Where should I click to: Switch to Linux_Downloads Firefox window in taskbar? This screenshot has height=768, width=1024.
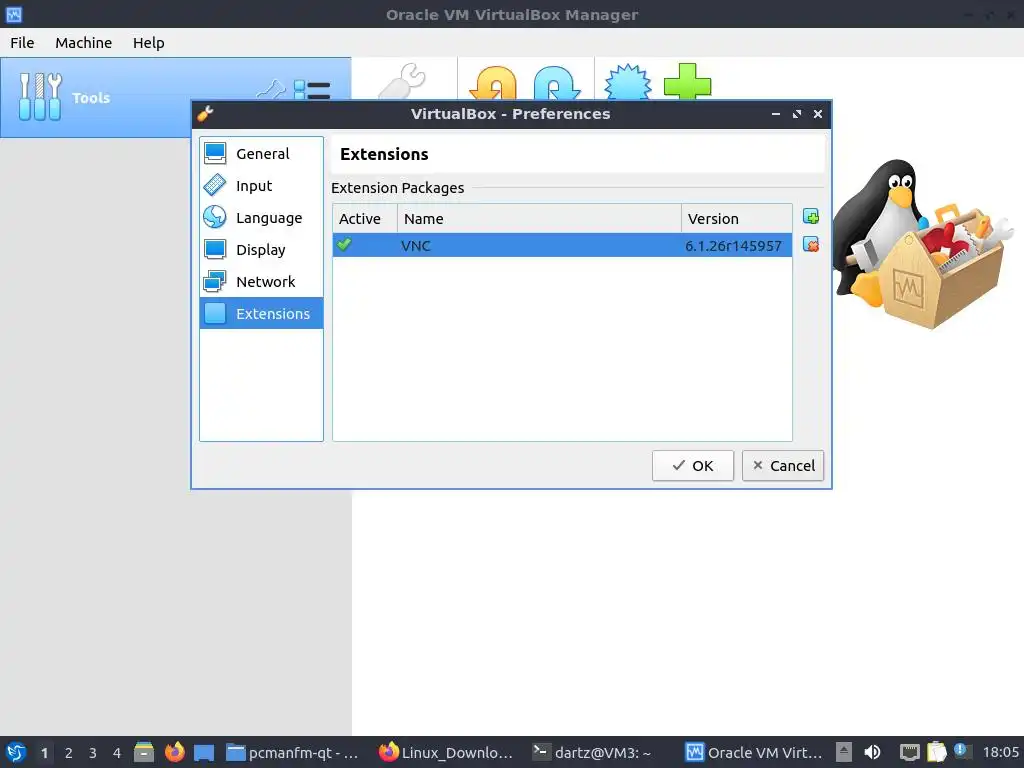(446, 752)
